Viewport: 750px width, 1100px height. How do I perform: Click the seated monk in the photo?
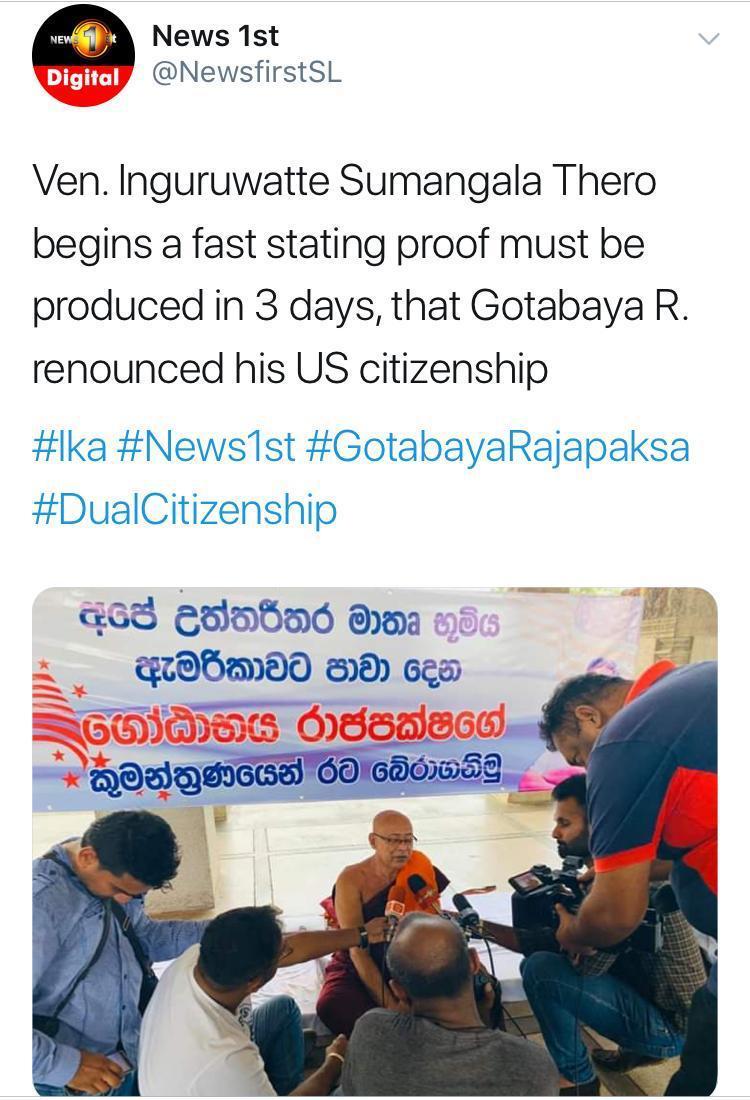[380, 919]
